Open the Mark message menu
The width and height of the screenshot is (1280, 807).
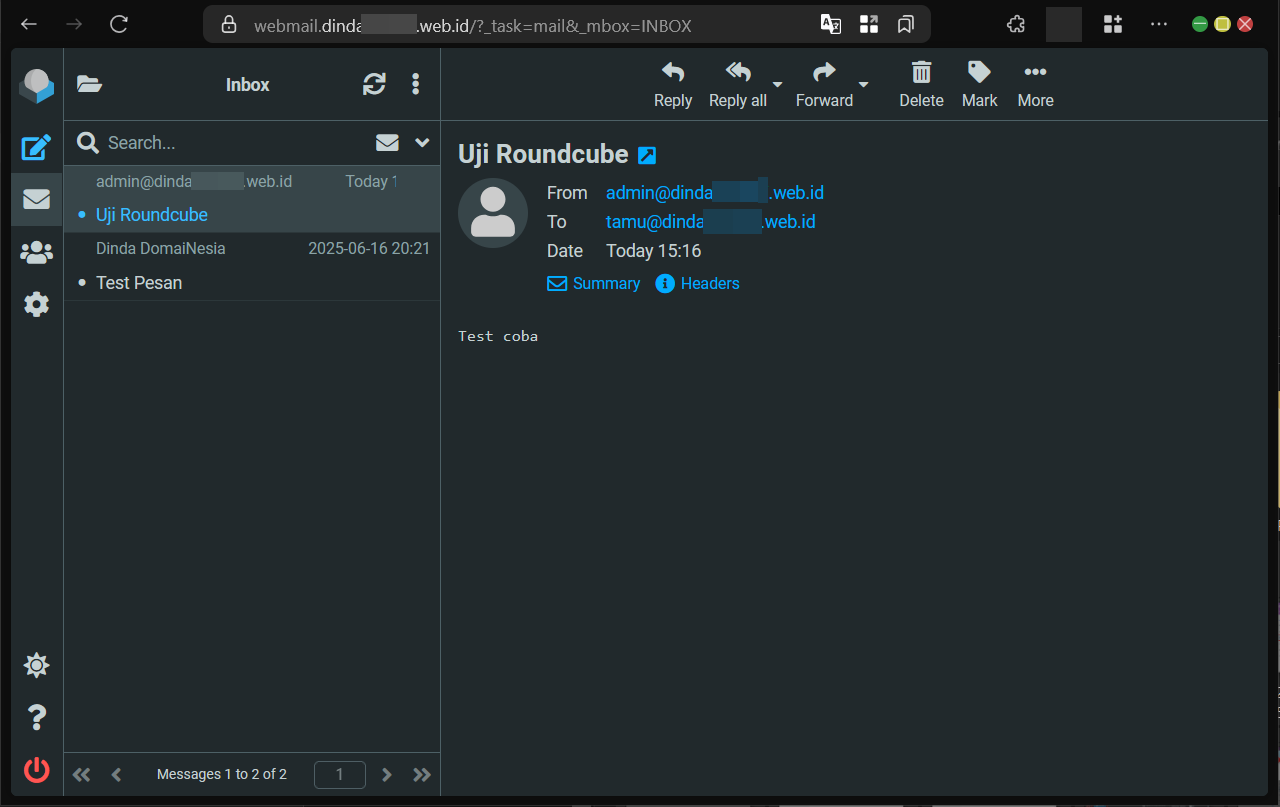tap(979, 84)
